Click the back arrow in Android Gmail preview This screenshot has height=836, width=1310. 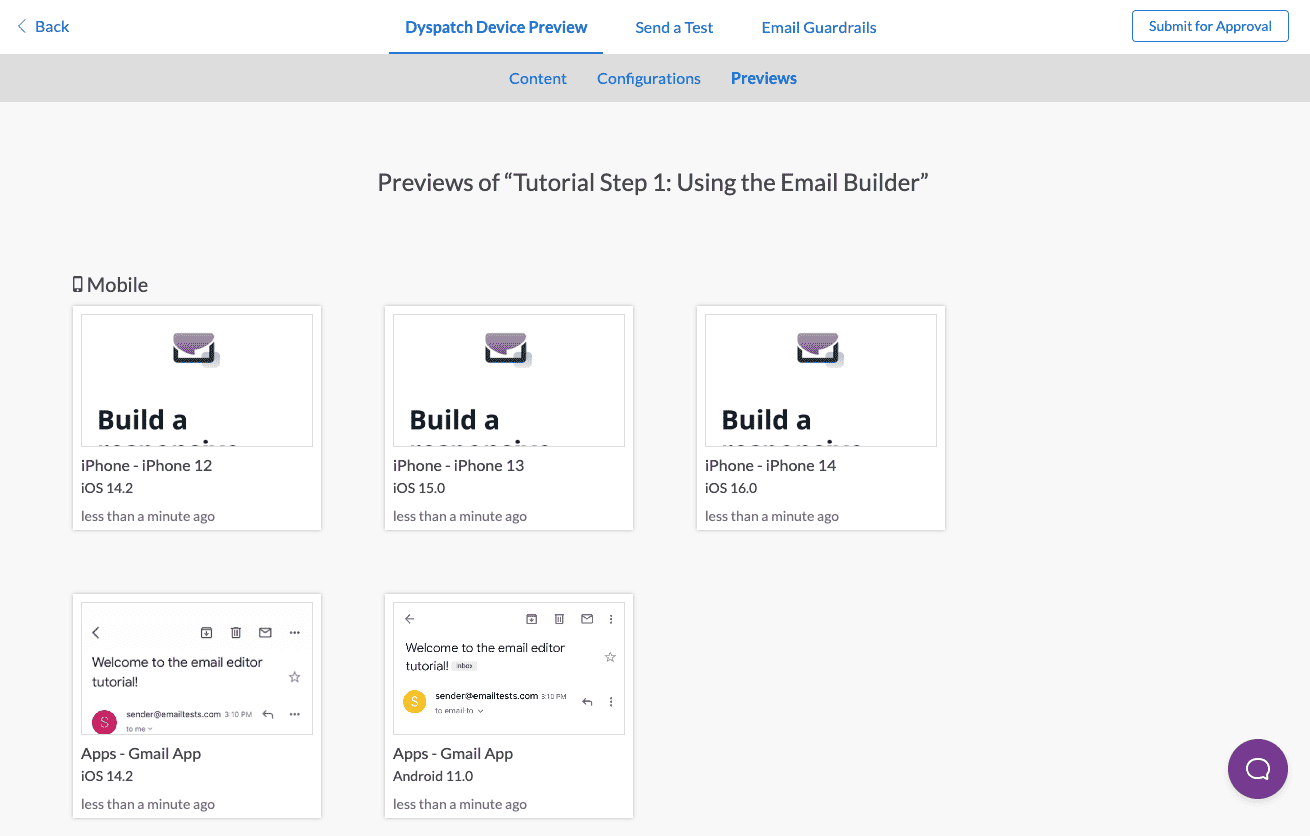pyautogui.click(x=410, y=619)
